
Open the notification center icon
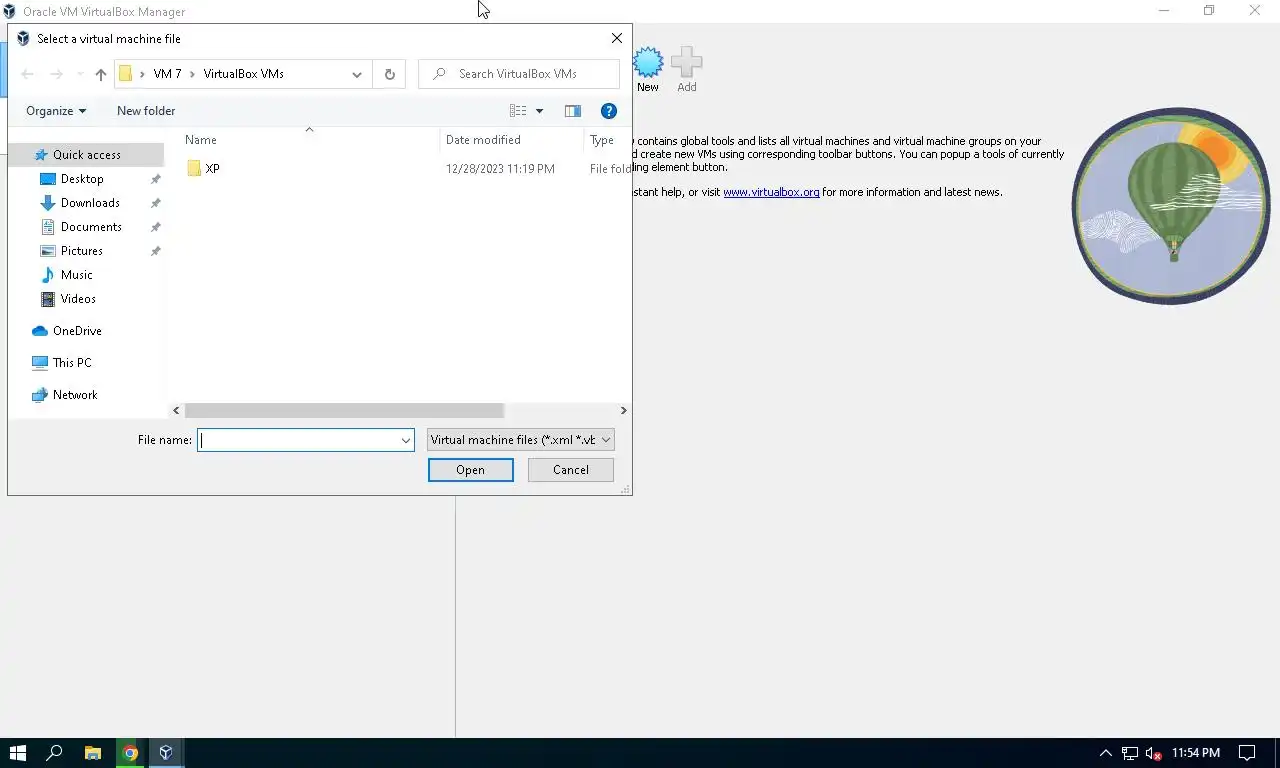1247,753
